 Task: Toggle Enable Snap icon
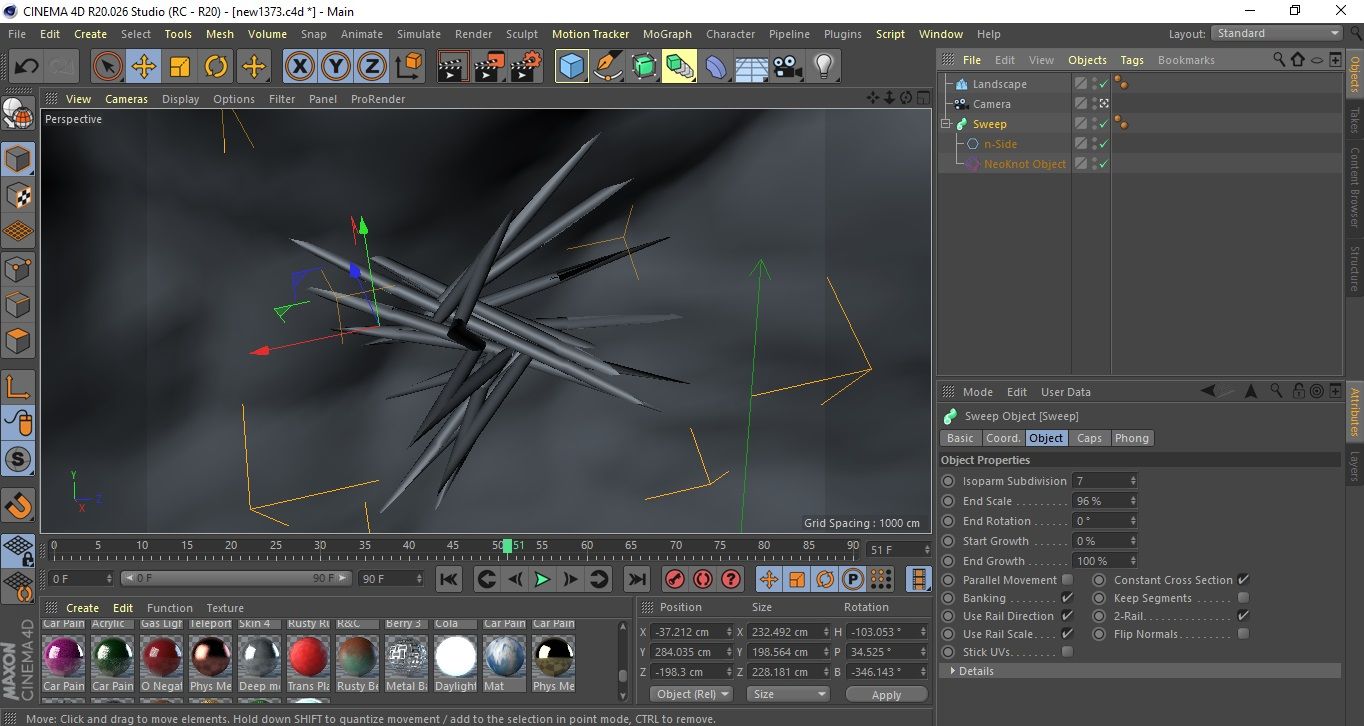19,506
